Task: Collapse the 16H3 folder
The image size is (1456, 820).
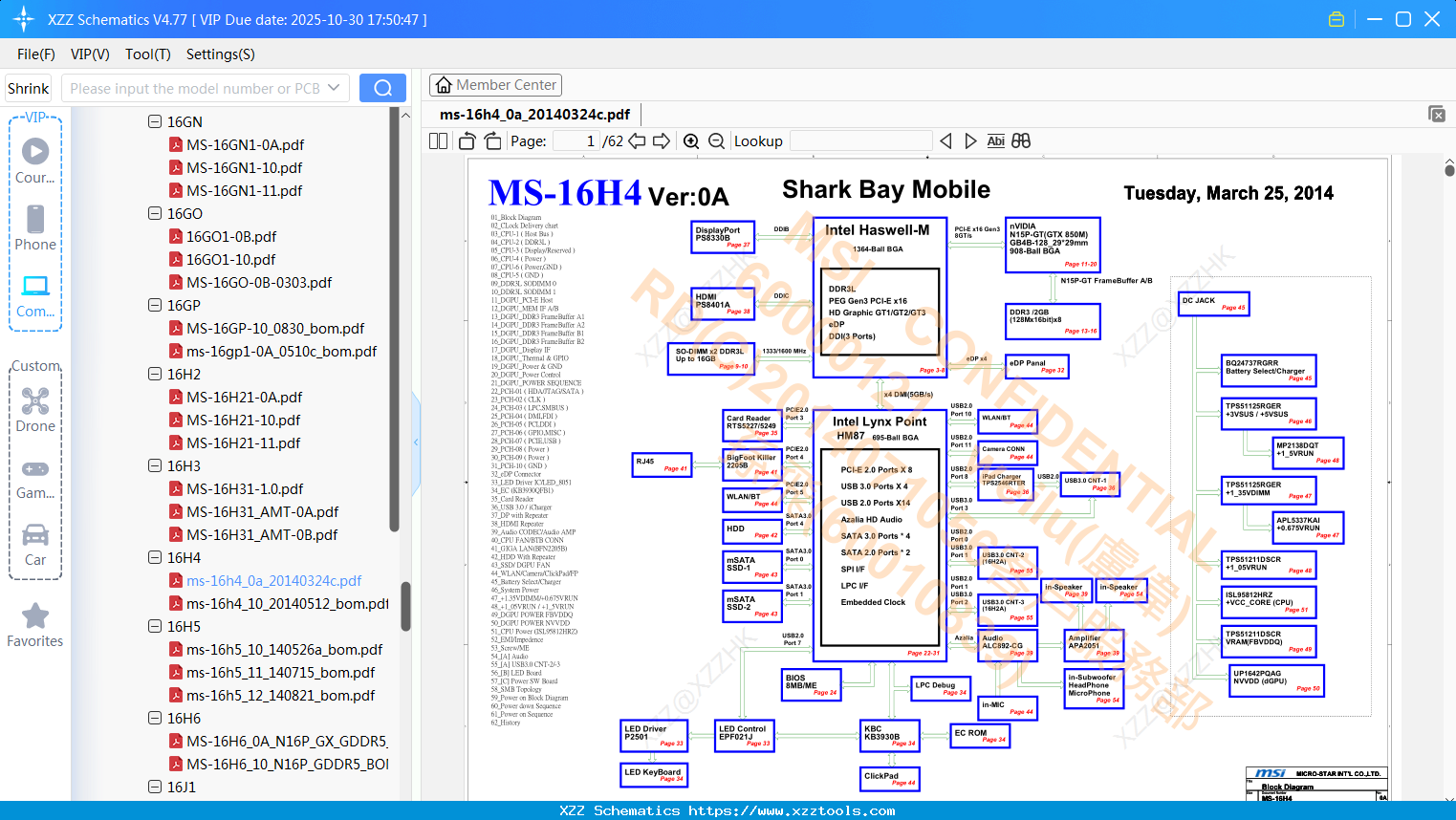Action: coord(155,466)
